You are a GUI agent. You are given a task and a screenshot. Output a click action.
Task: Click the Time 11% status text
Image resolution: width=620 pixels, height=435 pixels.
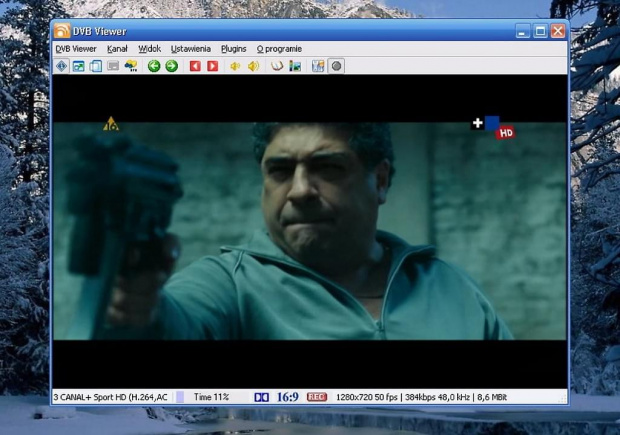coord(211,397)
